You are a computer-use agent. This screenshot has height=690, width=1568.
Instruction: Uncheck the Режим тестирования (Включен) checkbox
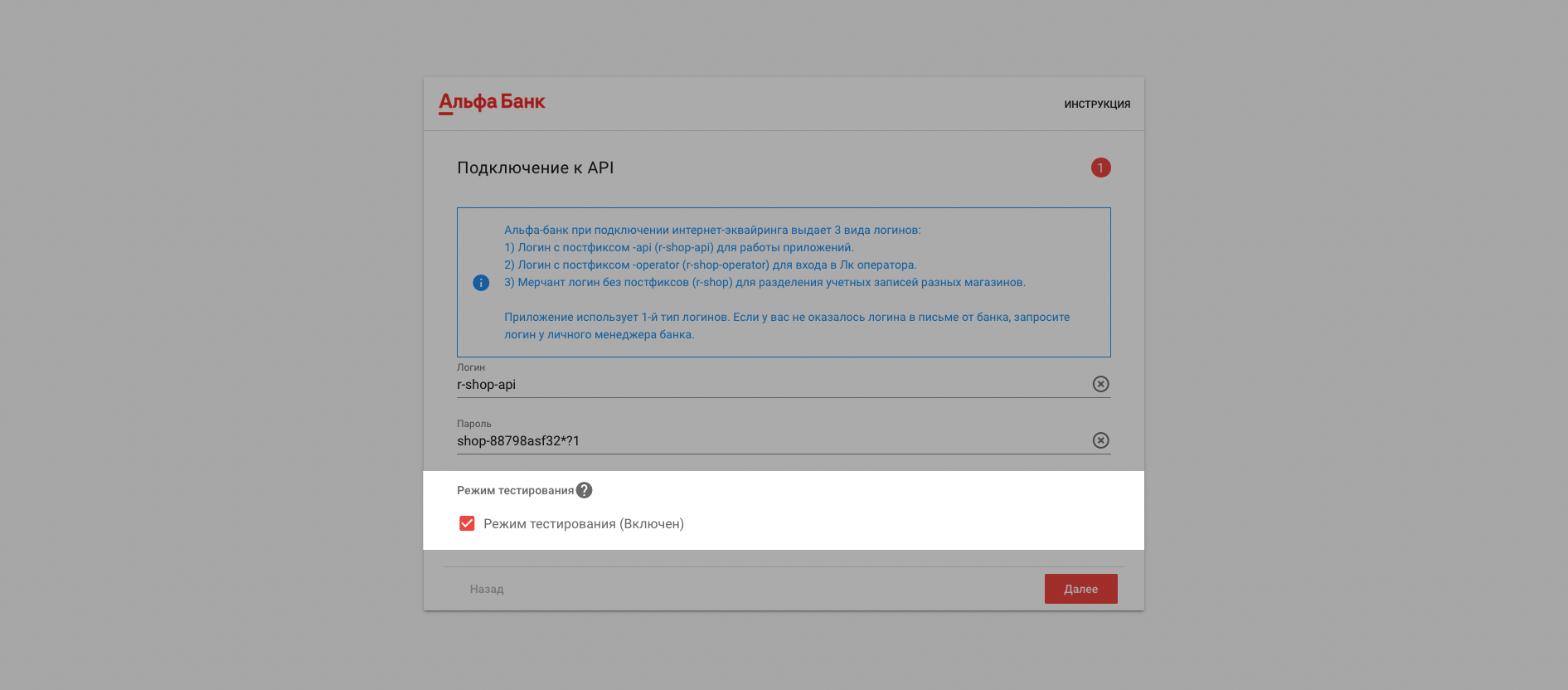[467, 523]
